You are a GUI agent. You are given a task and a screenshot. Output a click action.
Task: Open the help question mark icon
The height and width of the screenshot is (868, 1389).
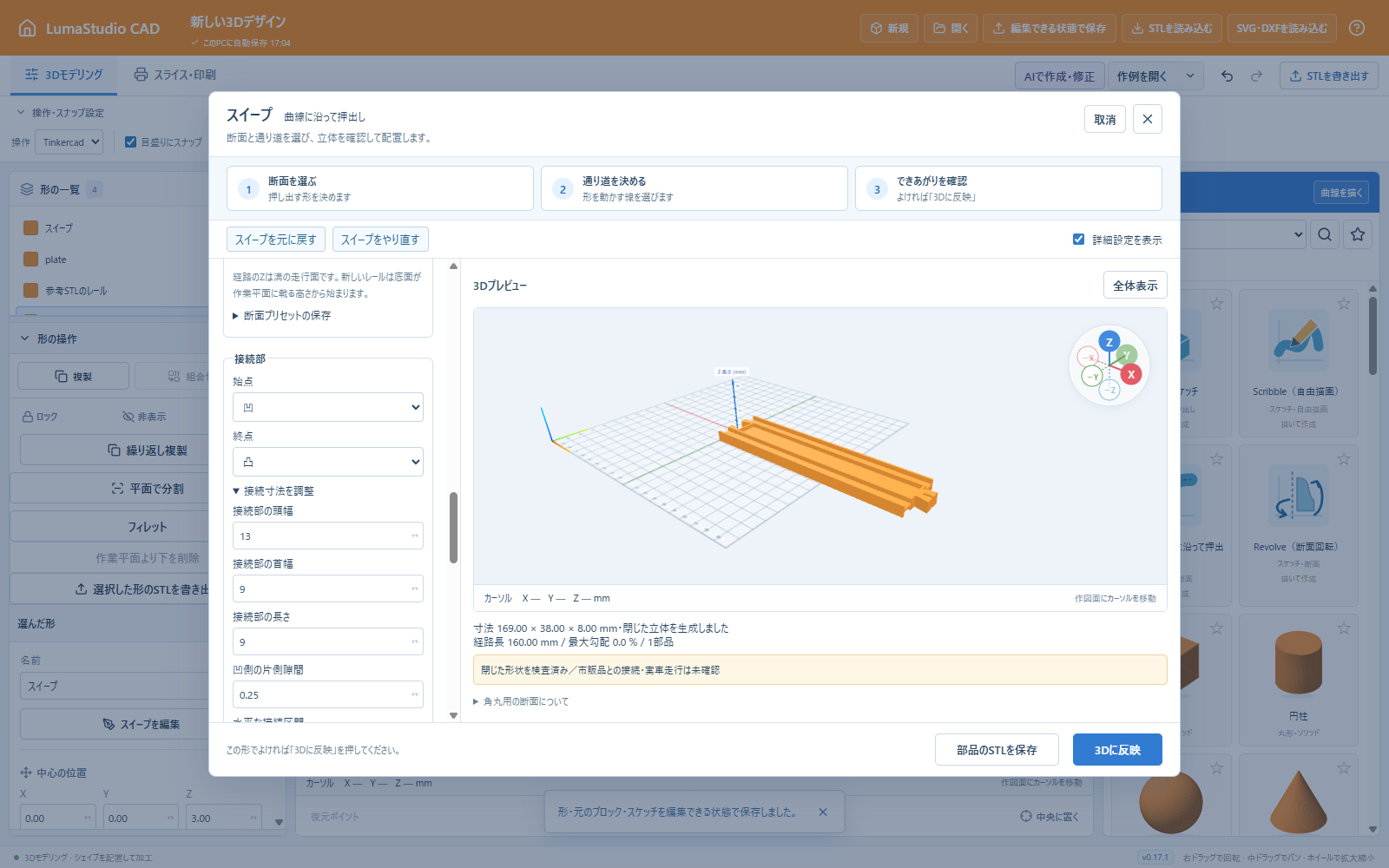(1357, 28)
